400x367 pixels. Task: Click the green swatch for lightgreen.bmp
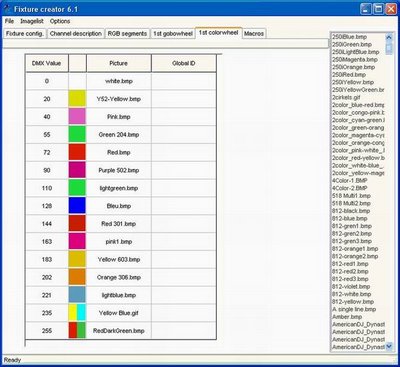pyautogui.click(x=77, y=188)
